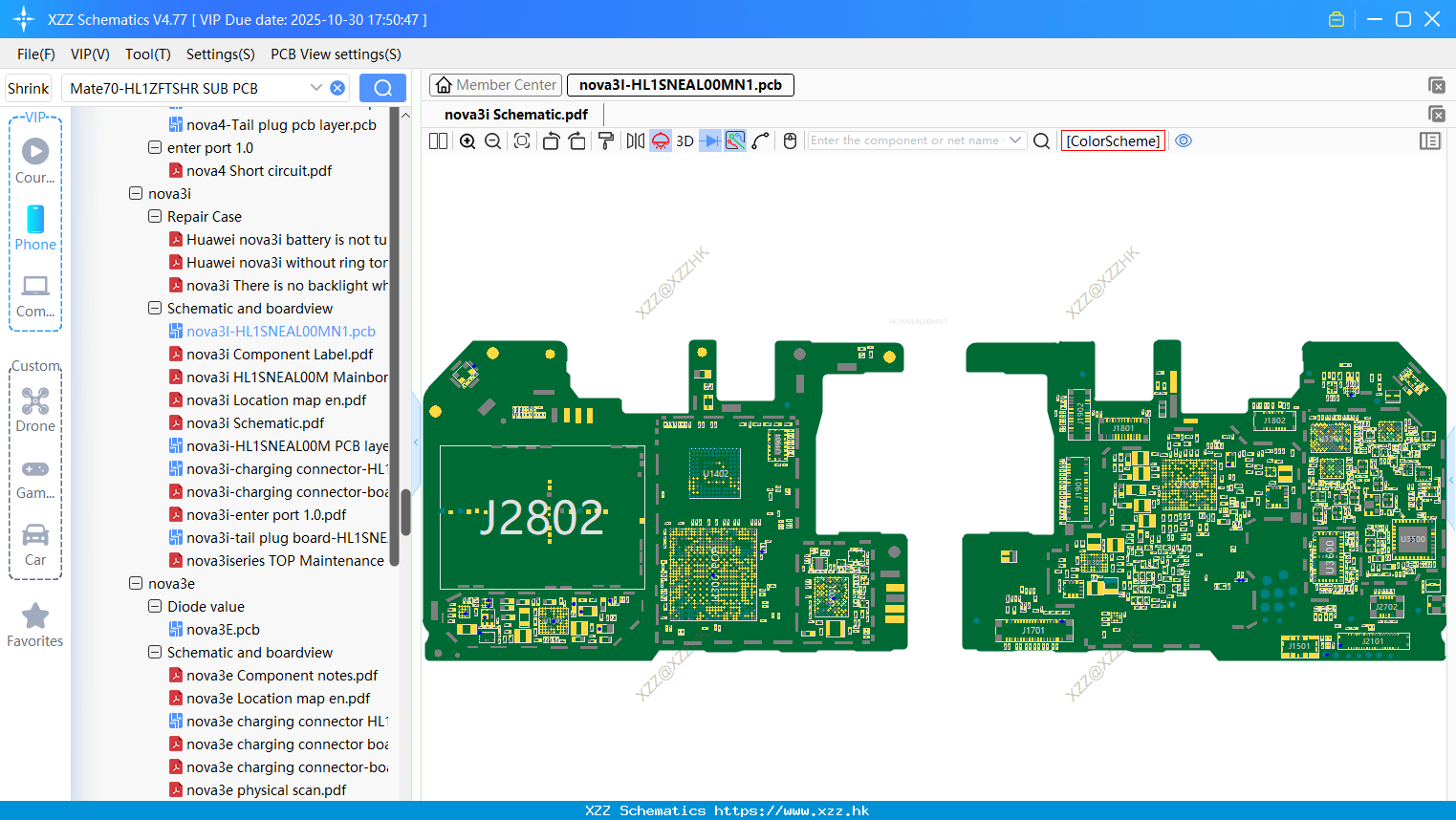
Task: Collapse nova3e Schematic and boardview folder
Action: click(x=155, y=652)
